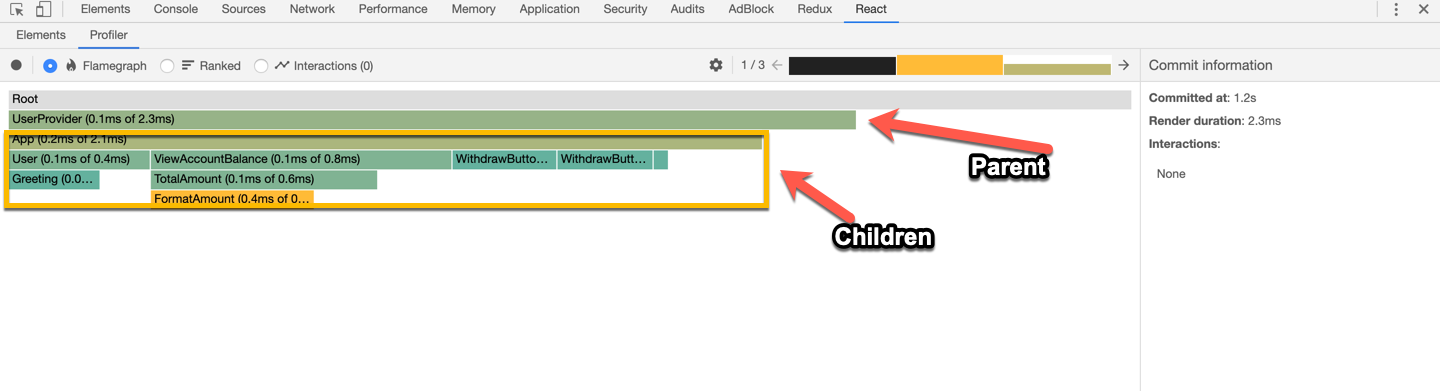Close the DevTools panel
Screen dimensions: 1440x391
tap(1423, 9)
